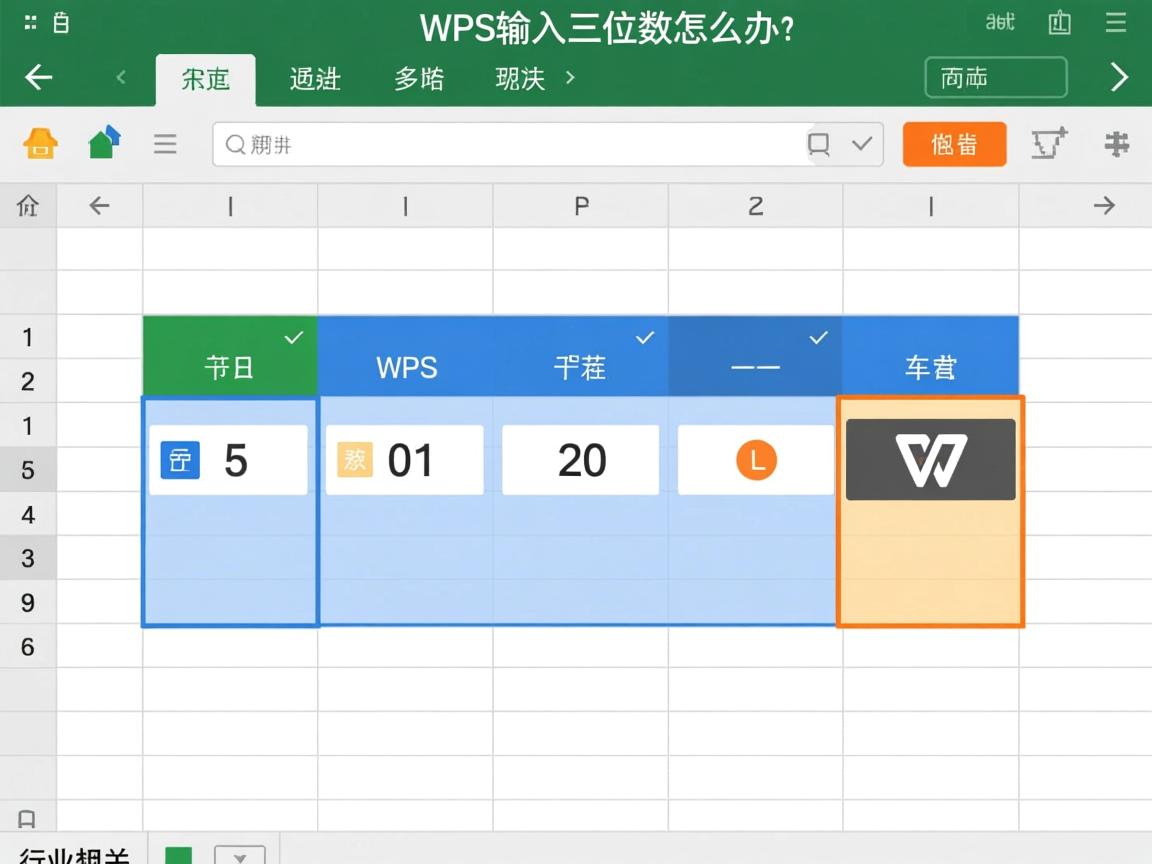The image size is (1152, 864).
Task: Toggle the checkmark on the 干茬 column header
Action: (645, 337)
